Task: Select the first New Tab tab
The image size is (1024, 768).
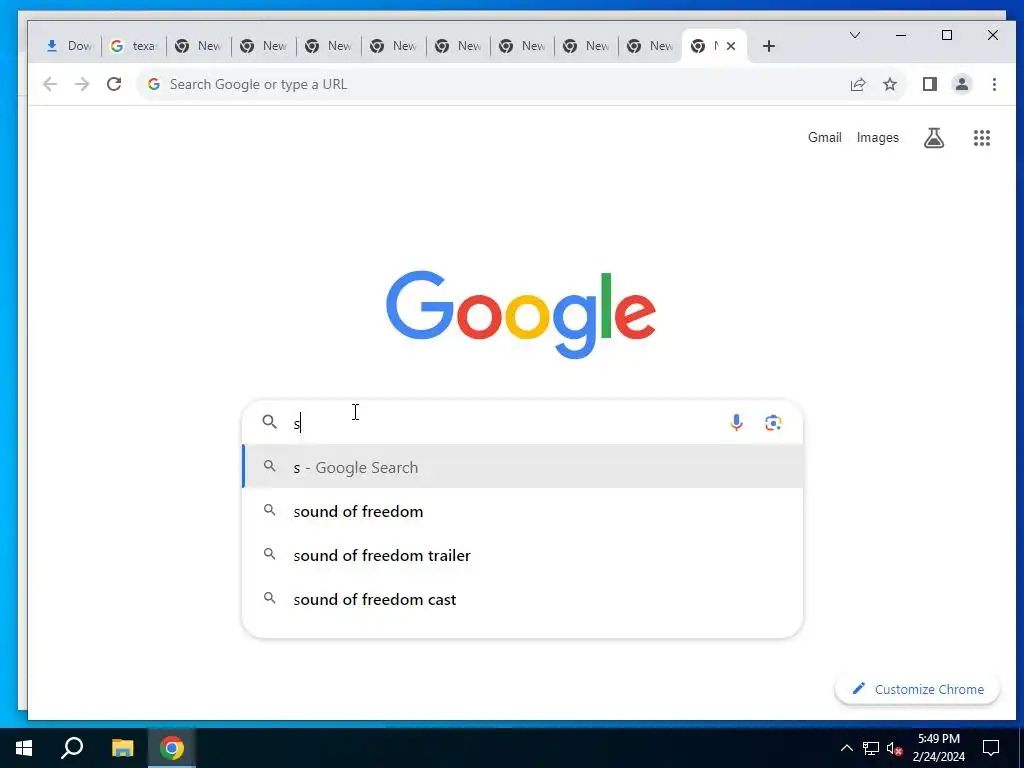Action: coord(199,46)
